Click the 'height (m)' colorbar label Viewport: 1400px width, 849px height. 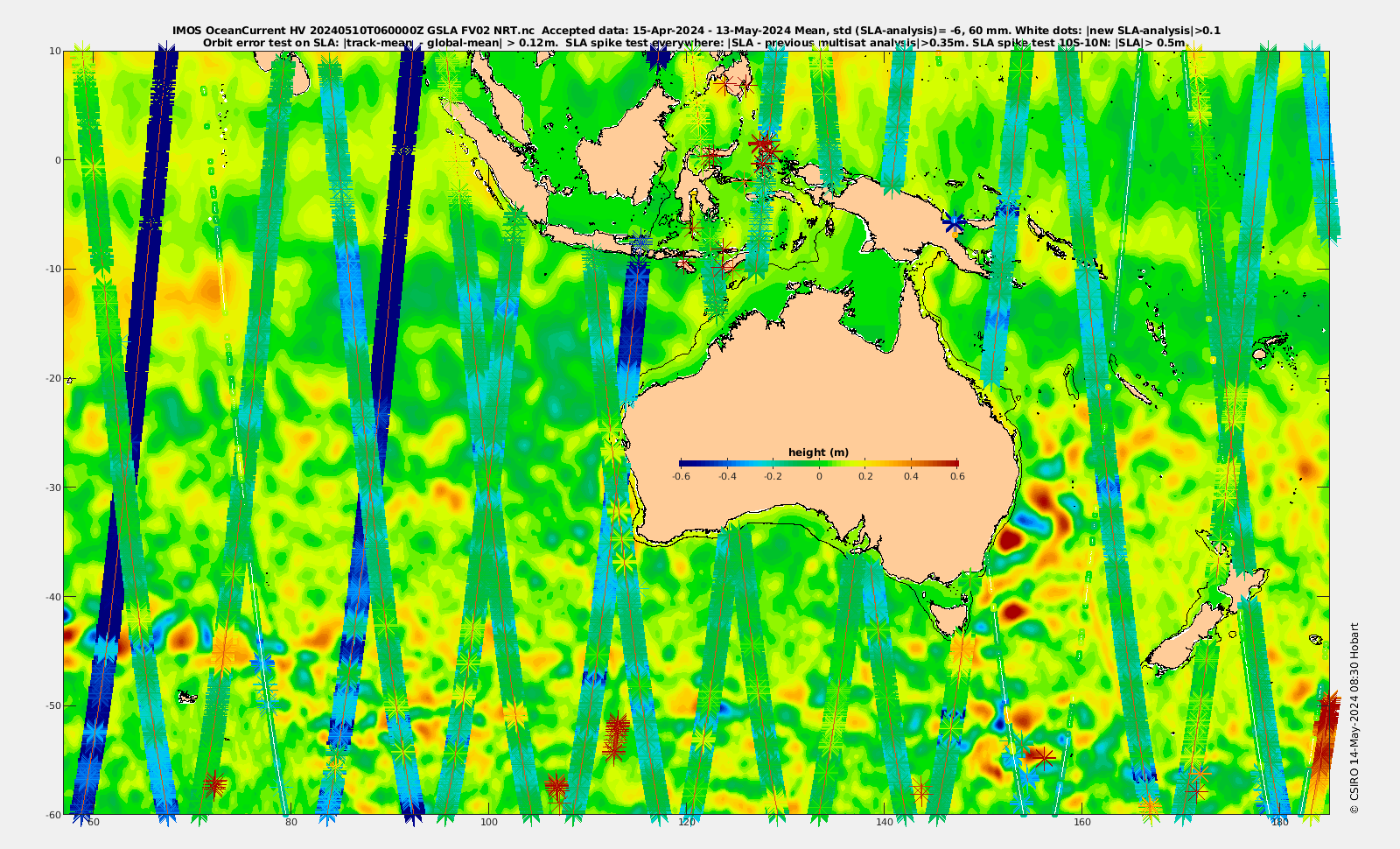818,453
